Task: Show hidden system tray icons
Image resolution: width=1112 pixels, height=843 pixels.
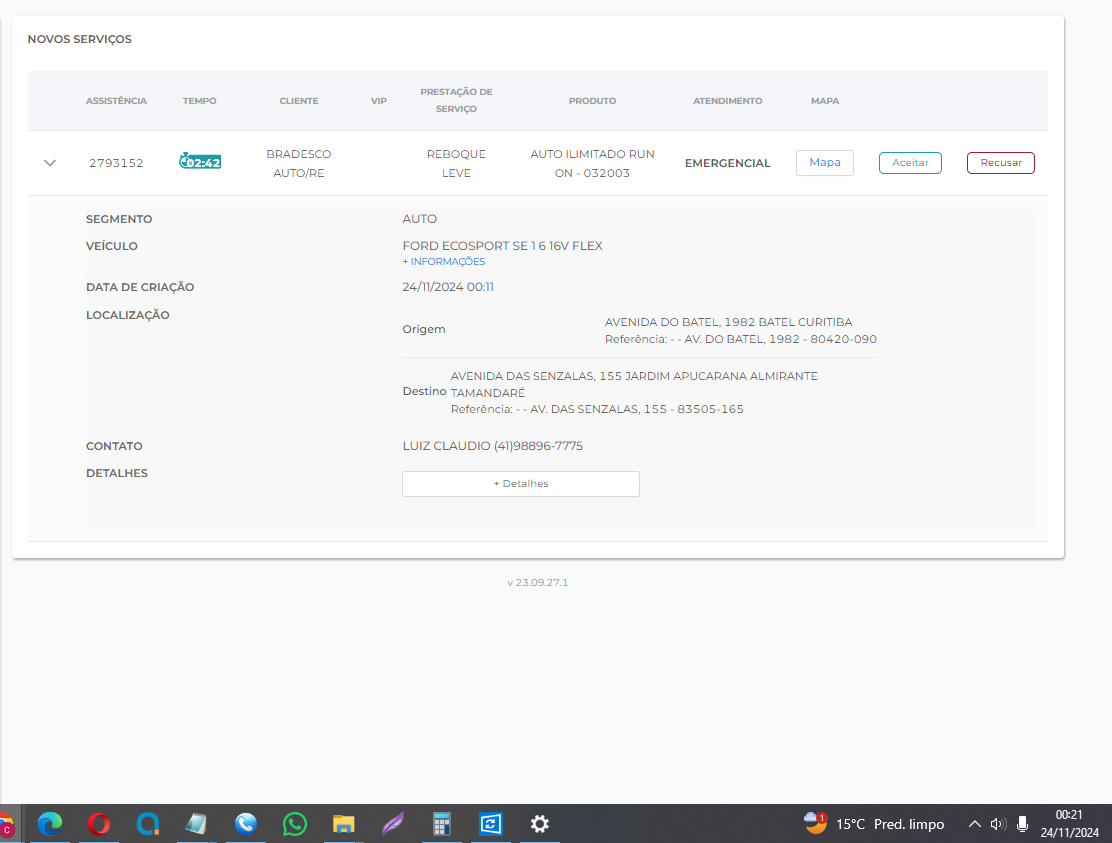Action: (974, 824)
